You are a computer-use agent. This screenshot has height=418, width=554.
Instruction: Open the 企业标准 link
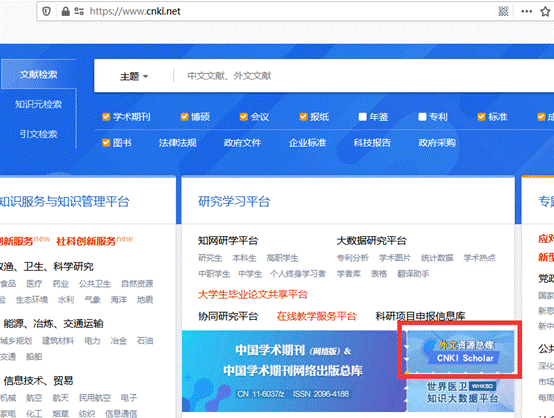click(307, 143)
